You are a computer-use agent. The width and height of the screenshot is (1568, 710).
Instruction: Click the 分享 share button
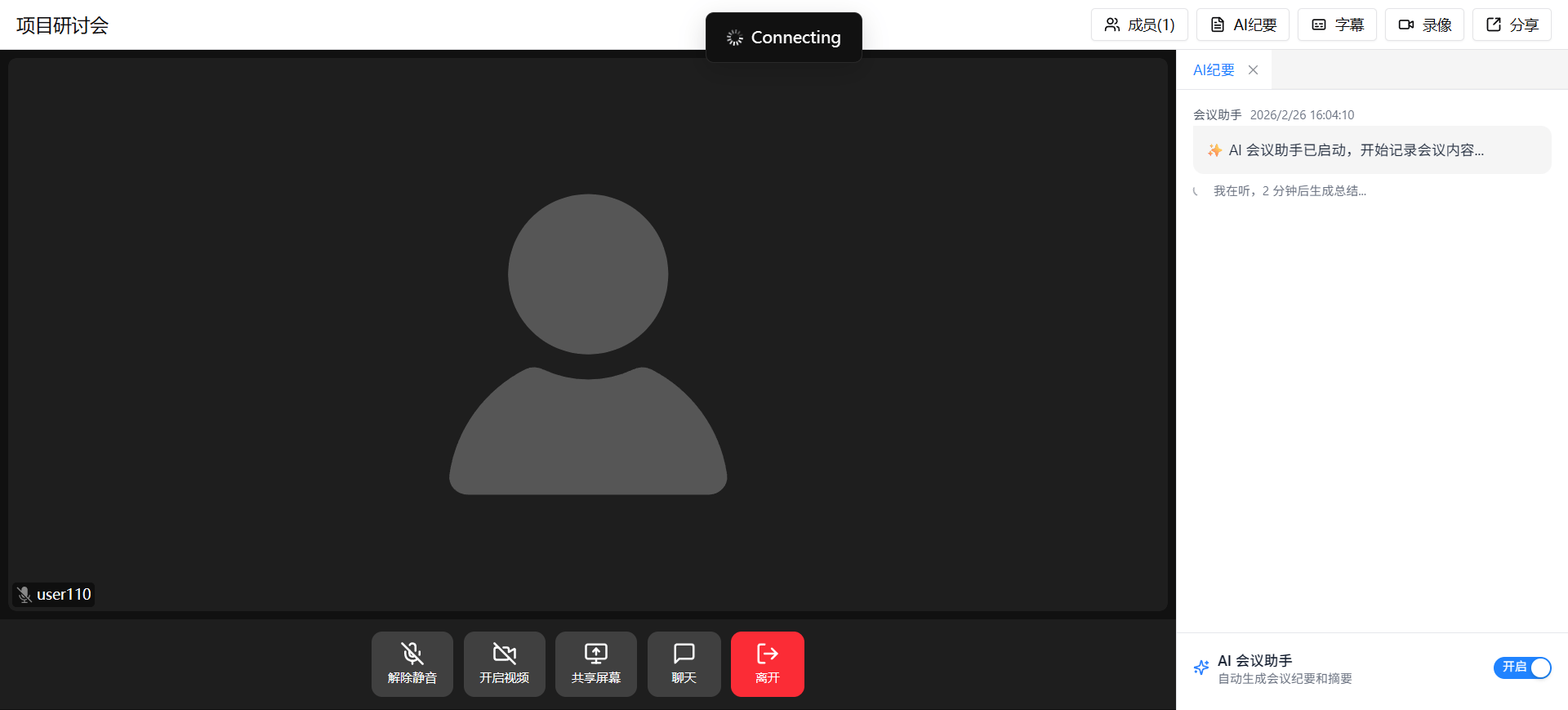(1512, 25)
